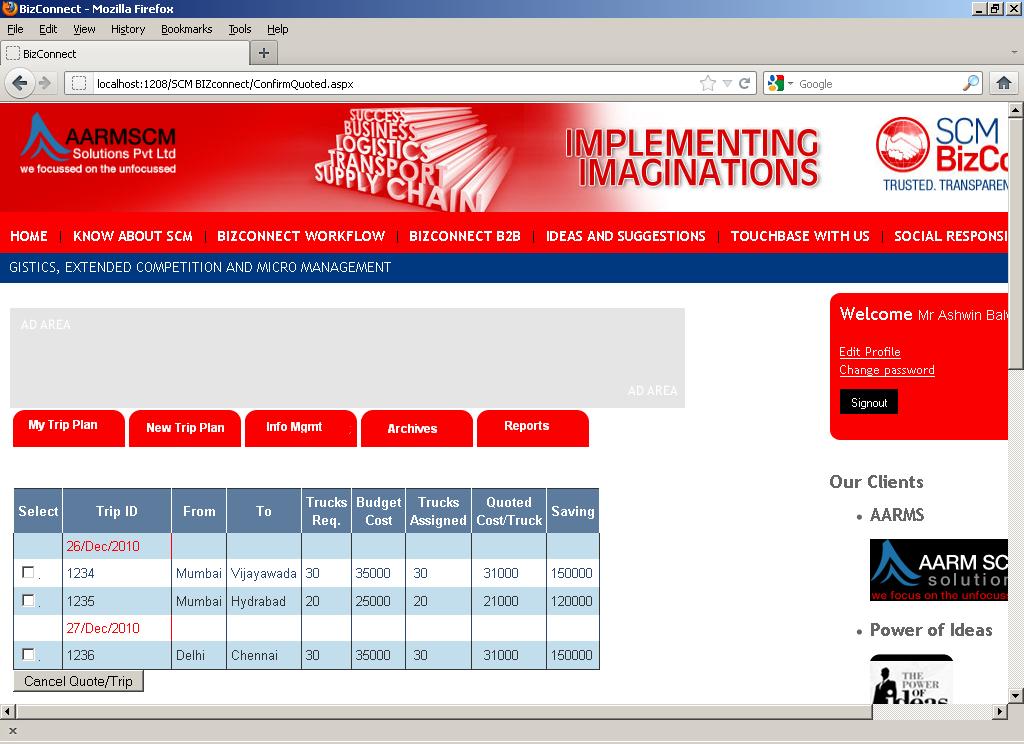The width and height of the screenshot is (1024, 744).
Task: Click the Vijayawada destination cell
Action: tap(264, 573)
